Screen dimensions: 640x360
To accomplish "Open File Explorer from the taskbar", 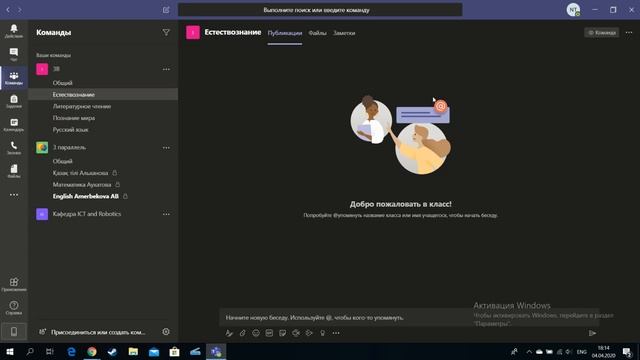I will click(x=133, y=351).
